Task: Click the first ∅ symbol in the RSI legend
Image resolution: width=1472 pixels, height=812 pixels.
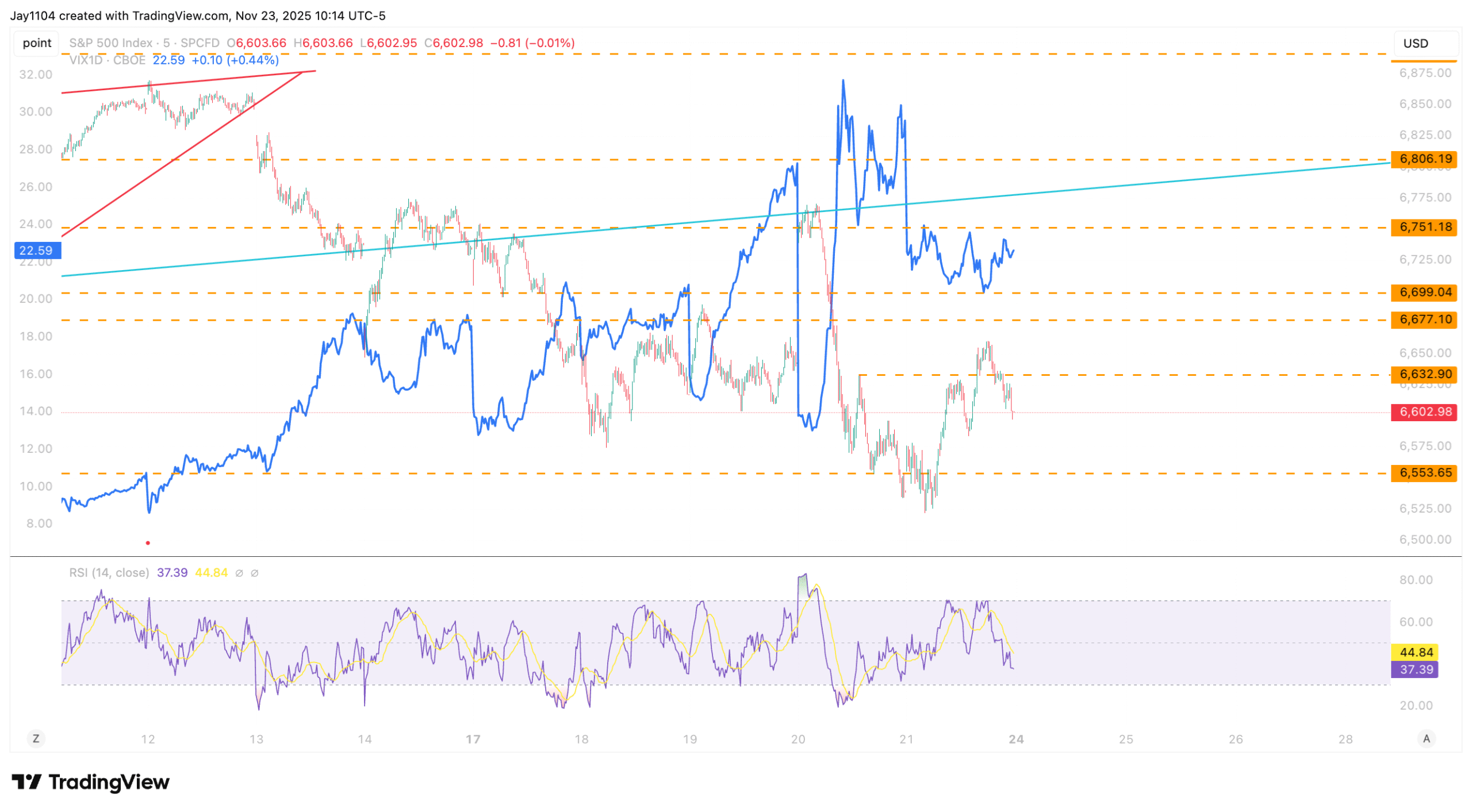Action: point(240,574)
